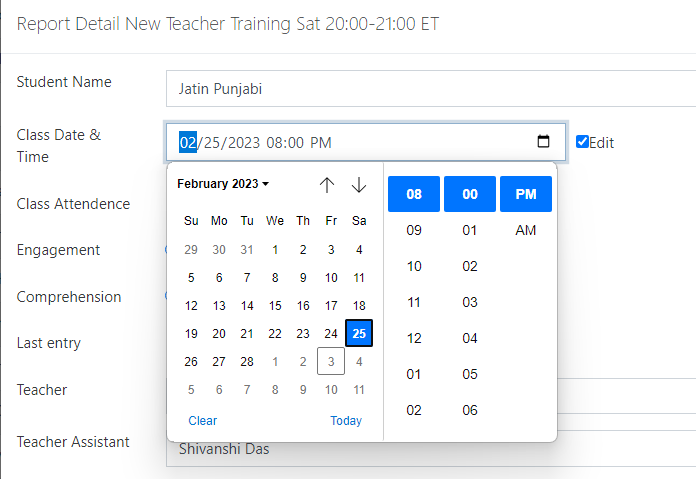This screenshot has height=479, width=696.
Task: Pick March 3 in the calendar
Action: pos(331,361)
